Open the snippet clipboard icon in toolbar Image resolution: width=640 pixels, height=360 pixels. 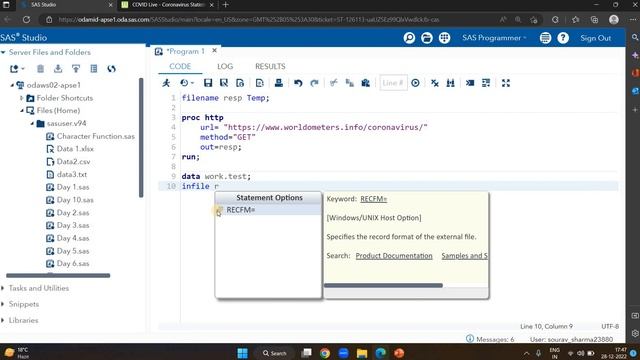tap(366, 83)
